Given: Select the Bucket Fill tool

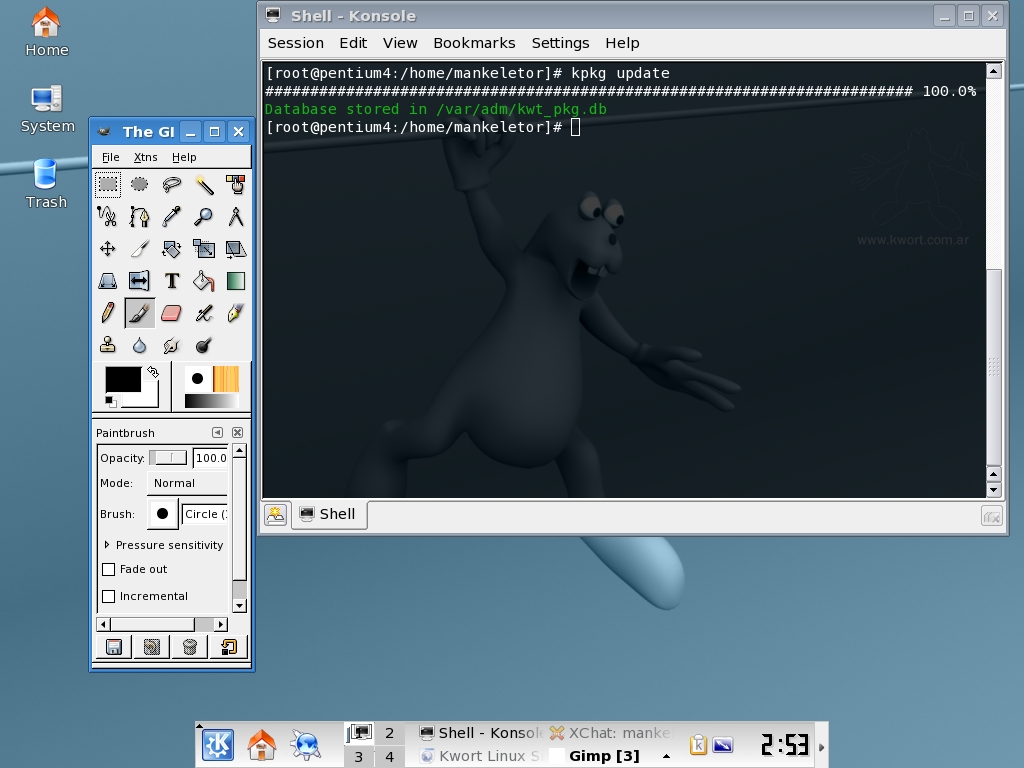Looking at the screenshot, I should point(204,281).
